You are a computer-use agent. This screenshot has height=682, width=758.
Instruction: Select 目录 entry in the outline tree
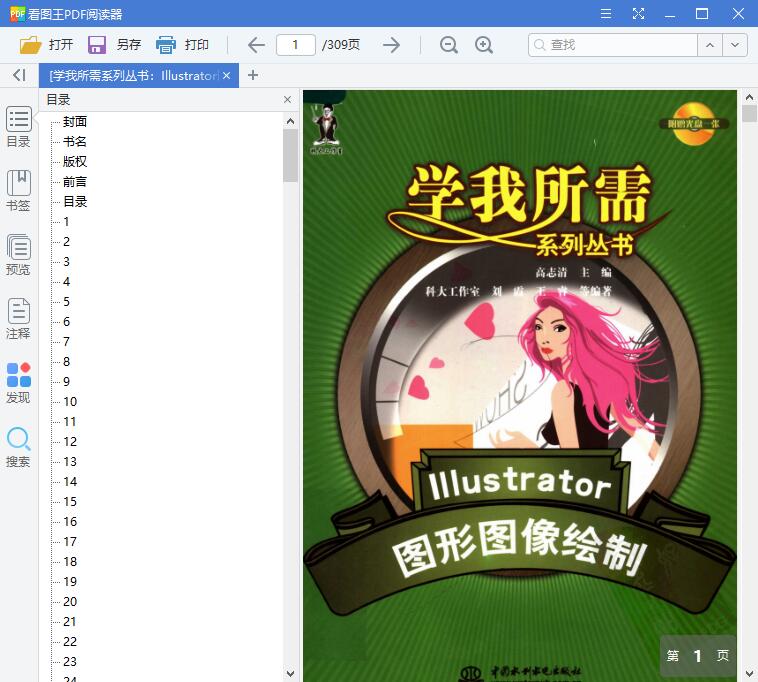75,202
